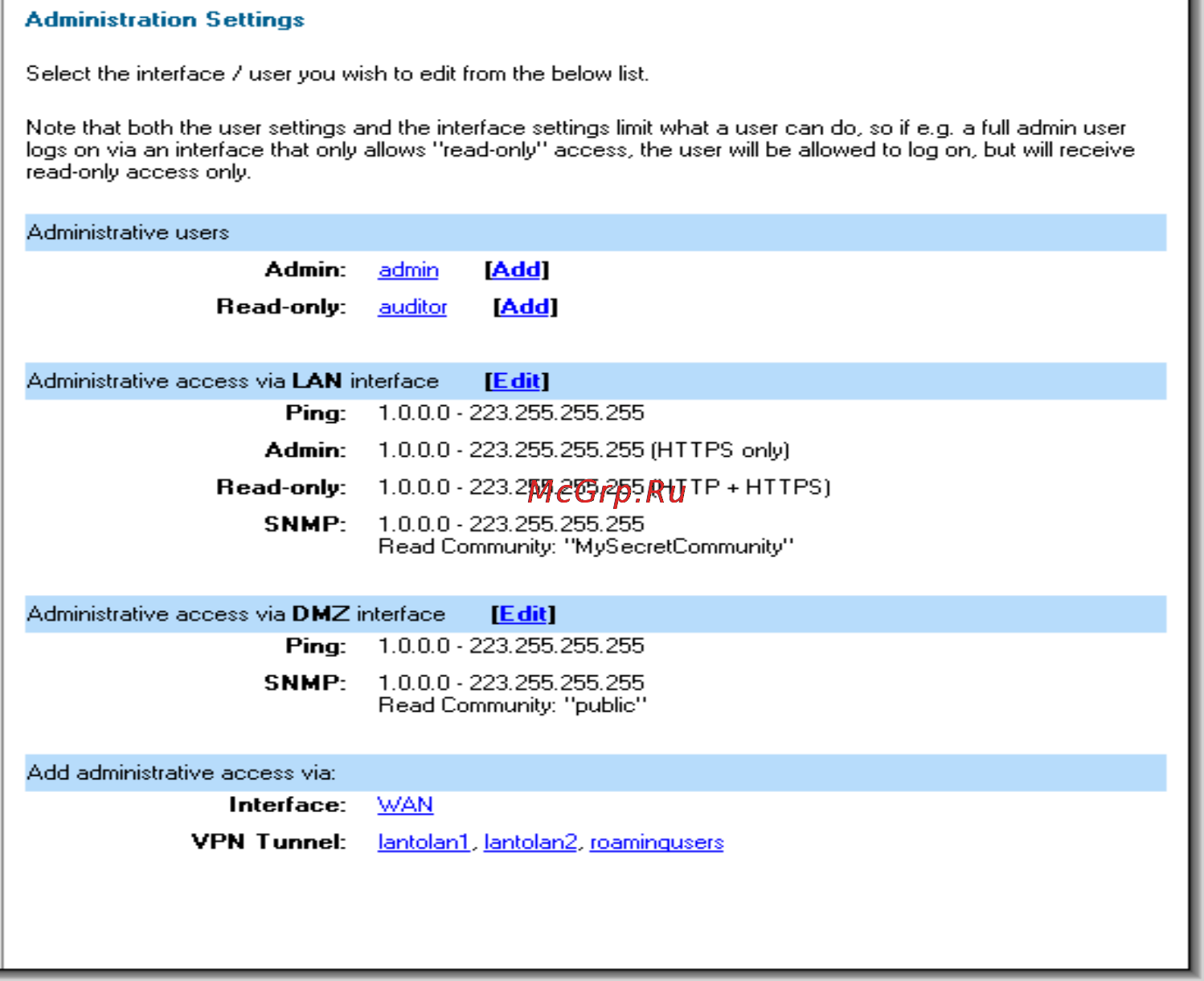Click Add next to the auditor user
This screenshot has height=981, width=1204.
point(526,307)
